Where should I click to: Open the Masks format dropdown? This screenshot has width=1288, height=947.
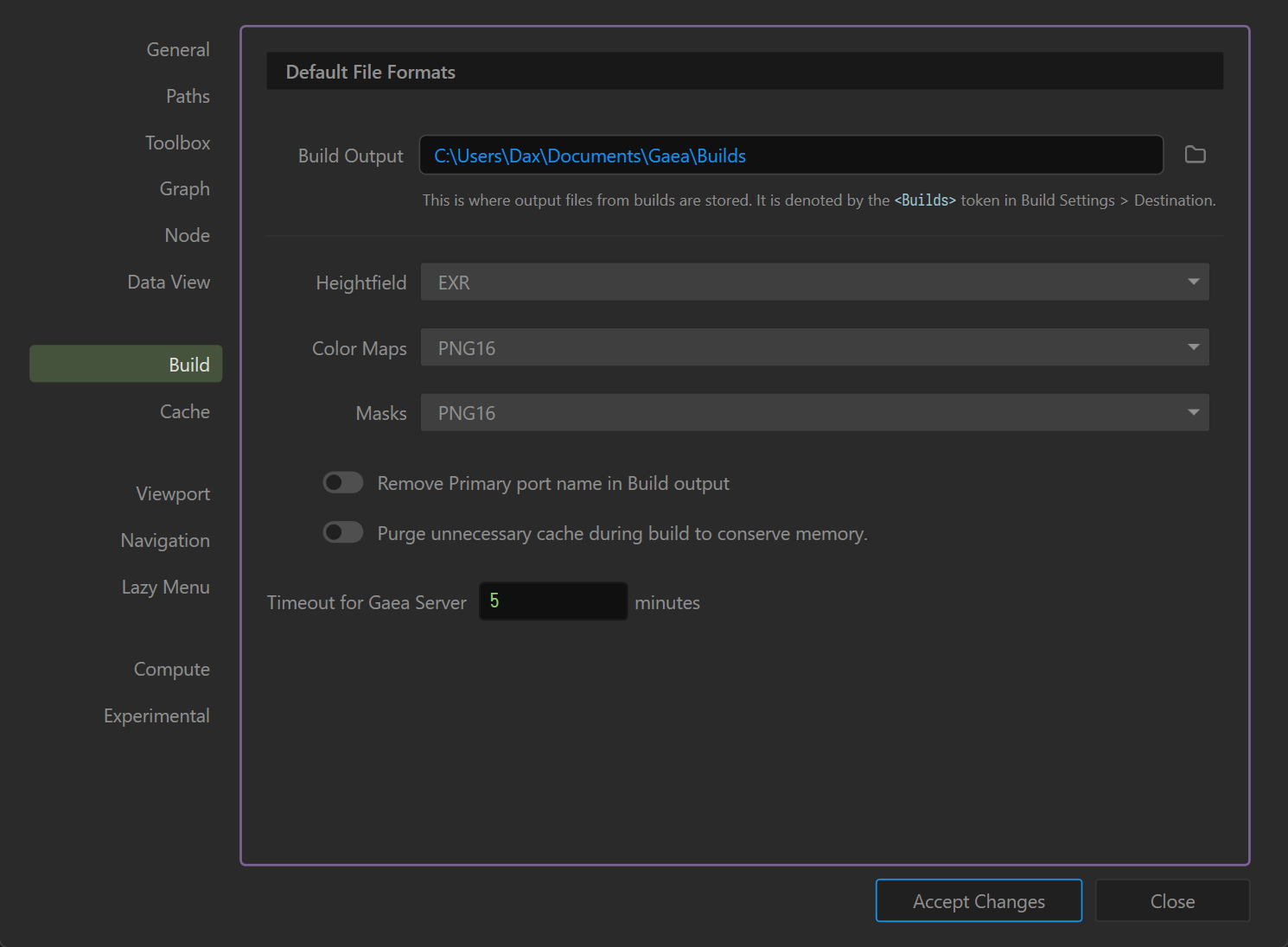tap(814, 412)
